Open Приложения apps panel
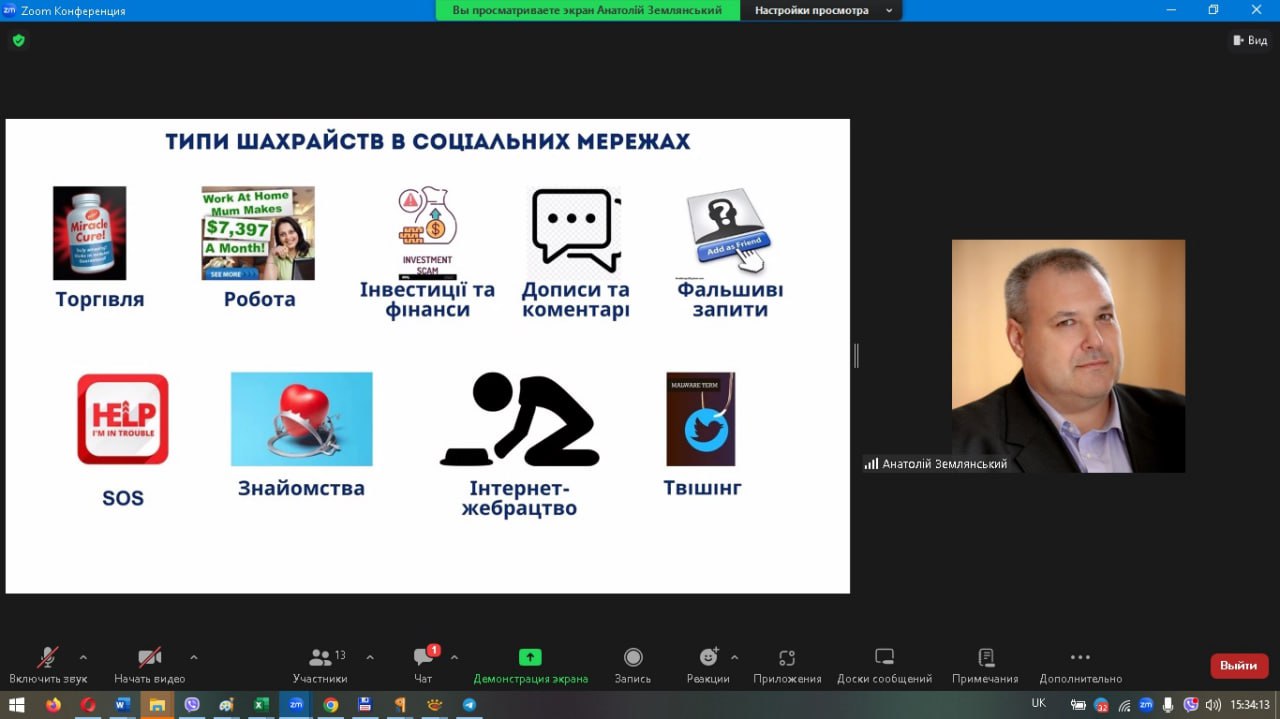1280x719 pixels. click(x=787, y=665)
